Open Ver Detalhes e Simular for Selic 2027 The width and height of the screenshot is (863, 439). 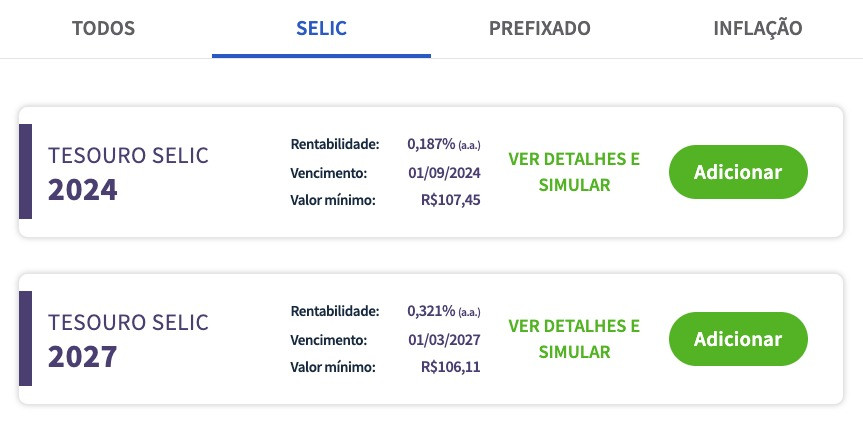[574, 339]
